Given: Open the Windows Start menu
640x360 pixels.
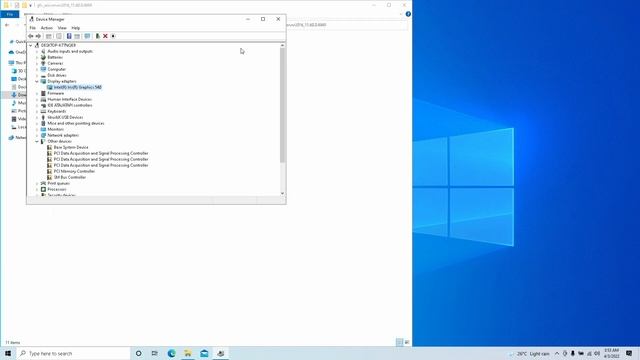Looking at the screenshot, I should pyautogui.click(x=8, y=353).
